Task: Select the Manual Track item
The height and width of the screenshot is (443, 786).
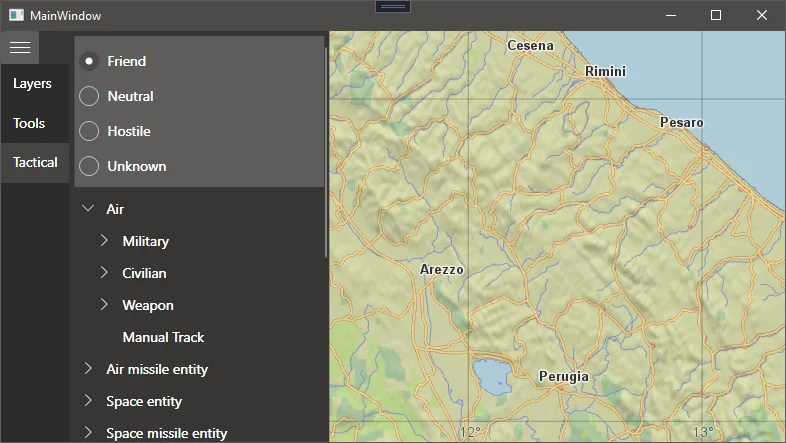Action: click(163, 337)
